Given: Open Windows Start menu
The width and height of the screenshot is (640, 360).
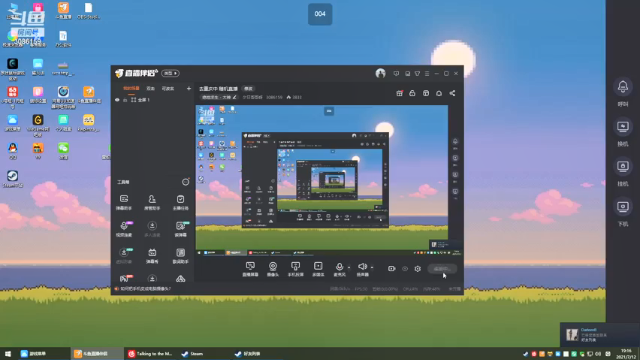Looking at the screenshot, I should [x=7, y=354].
